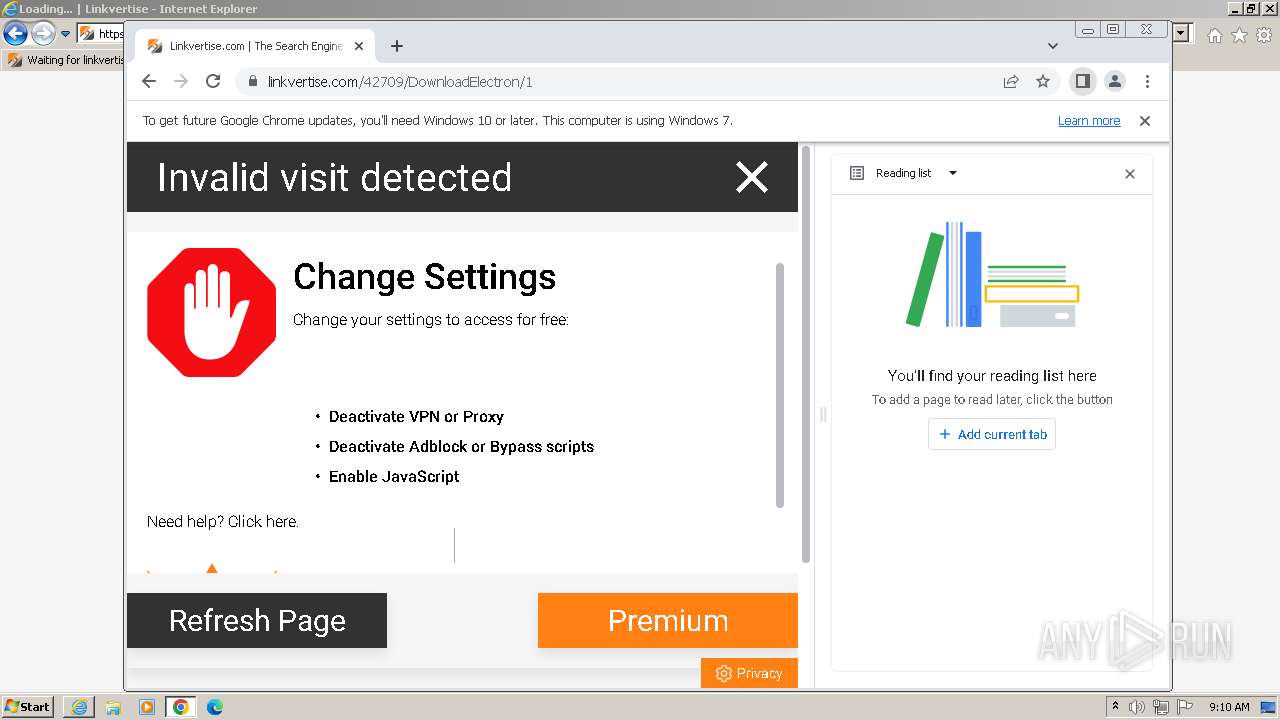Open the Windows Start menu
This screenshot has width=1280, height=720.
pos(28,707)
